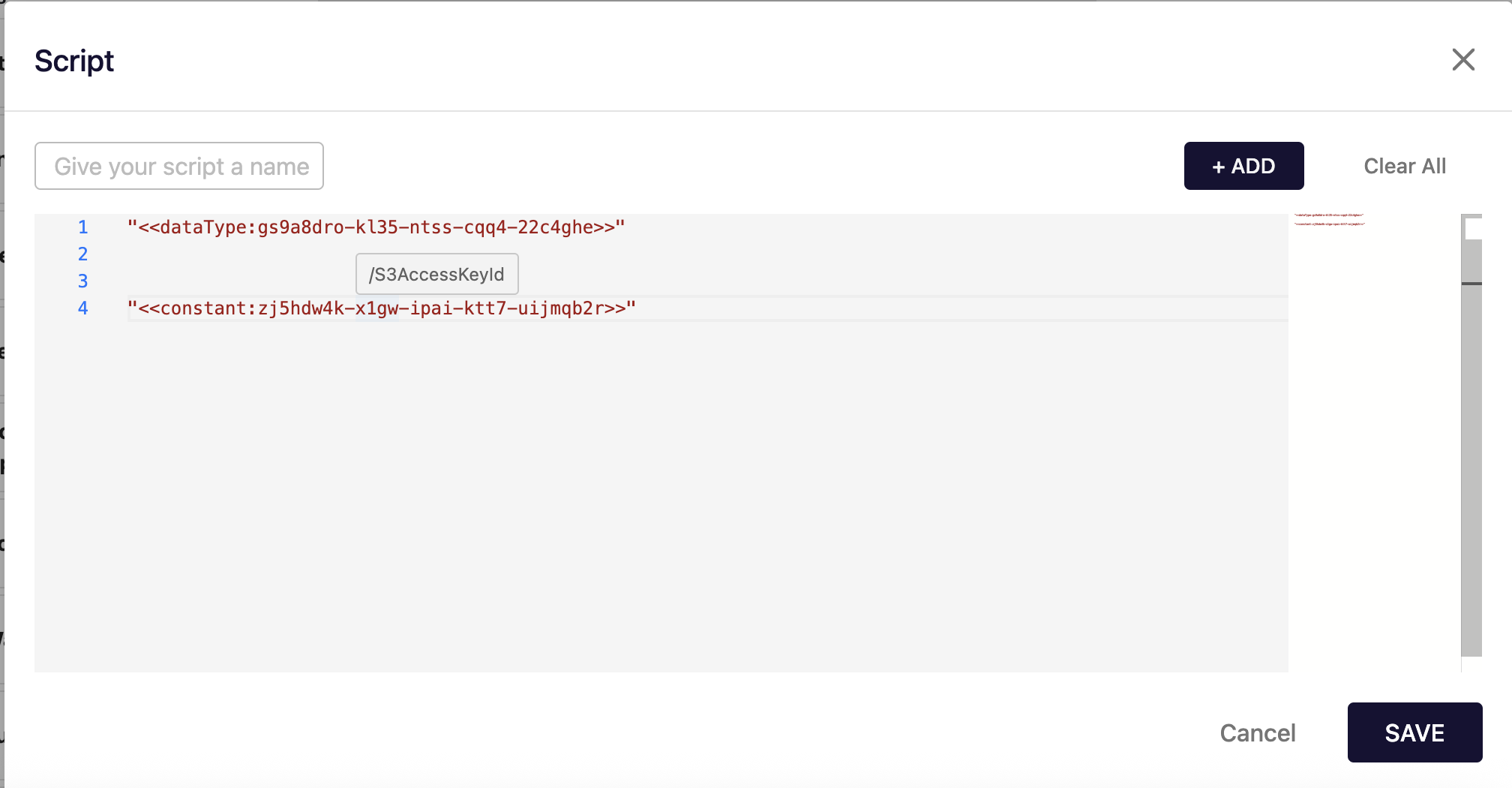Click the code minimap preview
This screenshot has height=788, width=1512.
tap(1329, 220)
